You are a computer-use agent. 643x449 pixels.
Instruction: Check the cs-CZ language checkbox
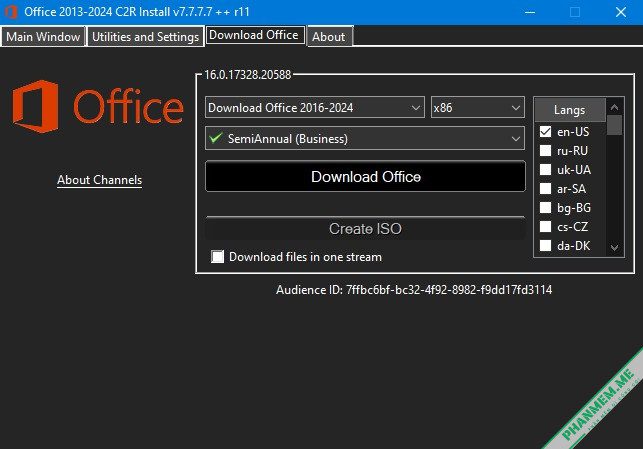click(x=545, y=226)
